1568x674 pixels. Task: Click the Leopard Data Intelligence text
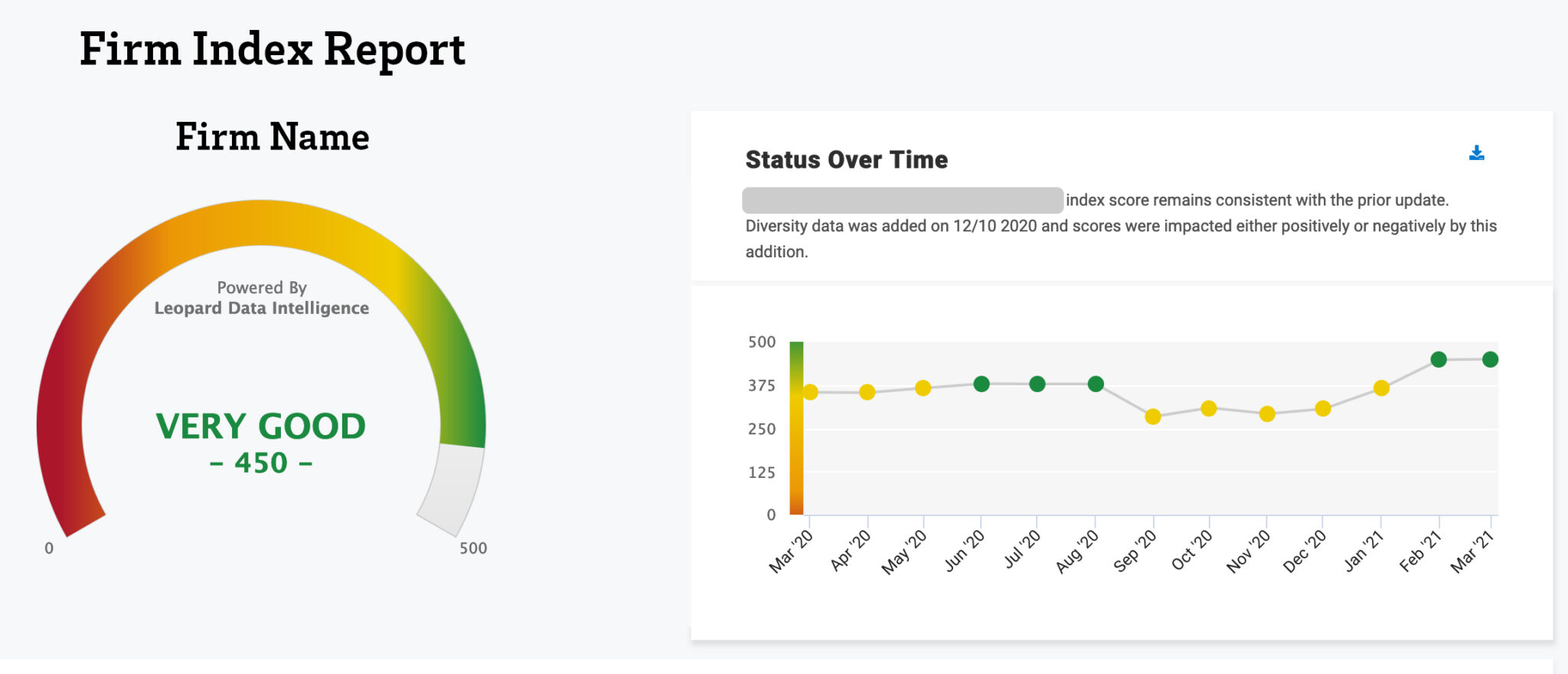(261, 308)
